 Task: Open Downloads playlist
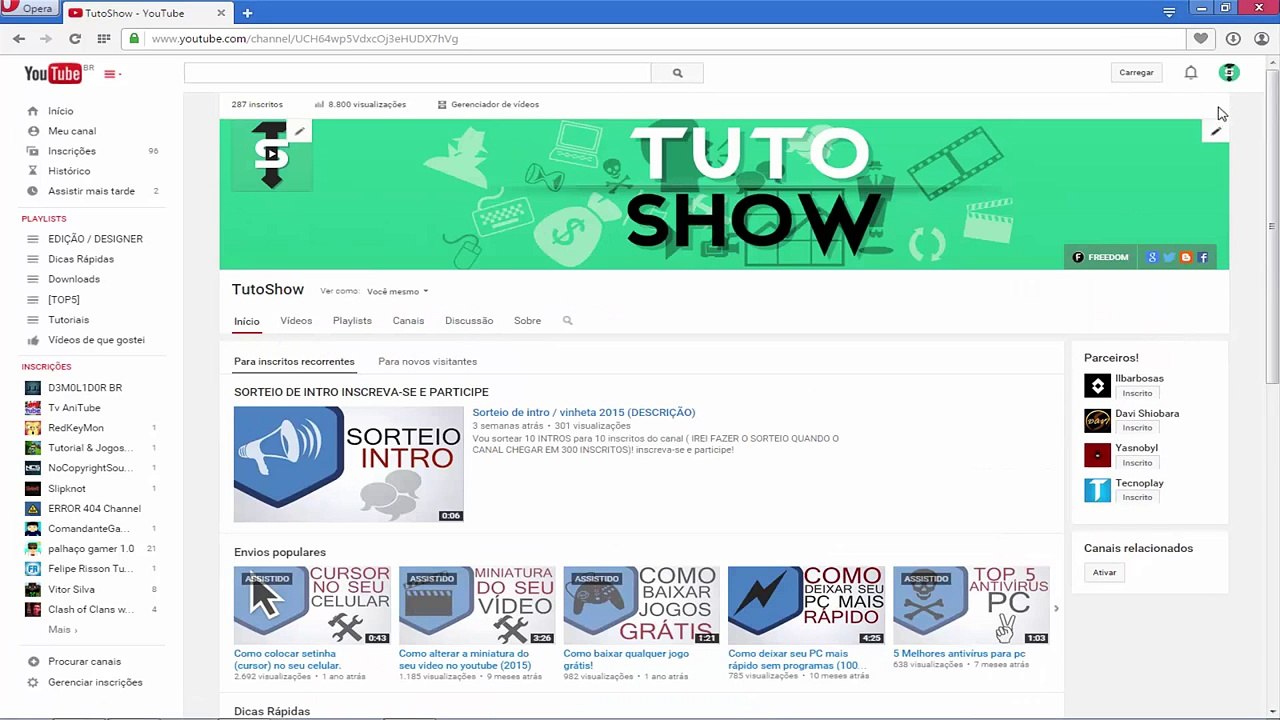74,279
